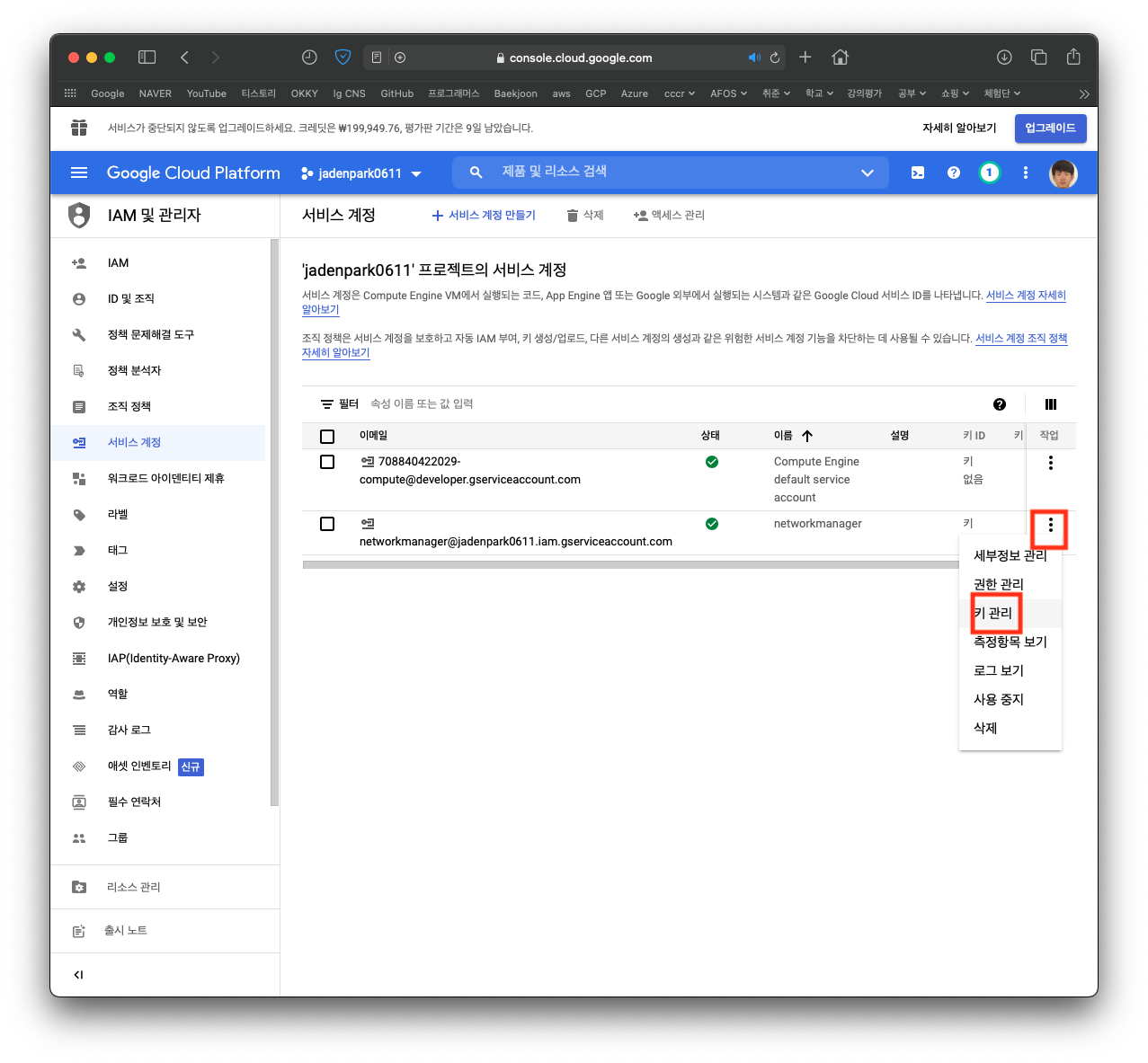The width and height of the screenshot is (1148, 1063).
Task: Expand the search bar dropdown arrow
Action: pyautogui.click(x=868, y=173)
